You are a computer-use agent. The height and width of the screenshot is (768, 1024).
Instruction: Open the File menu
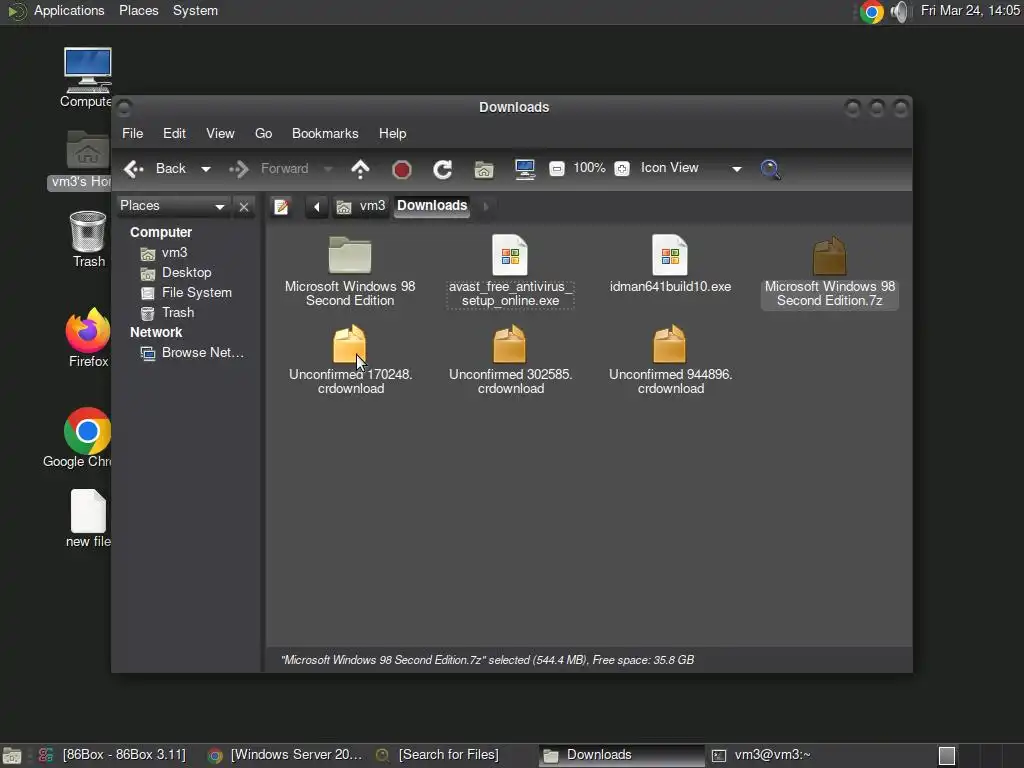[133, 133]
